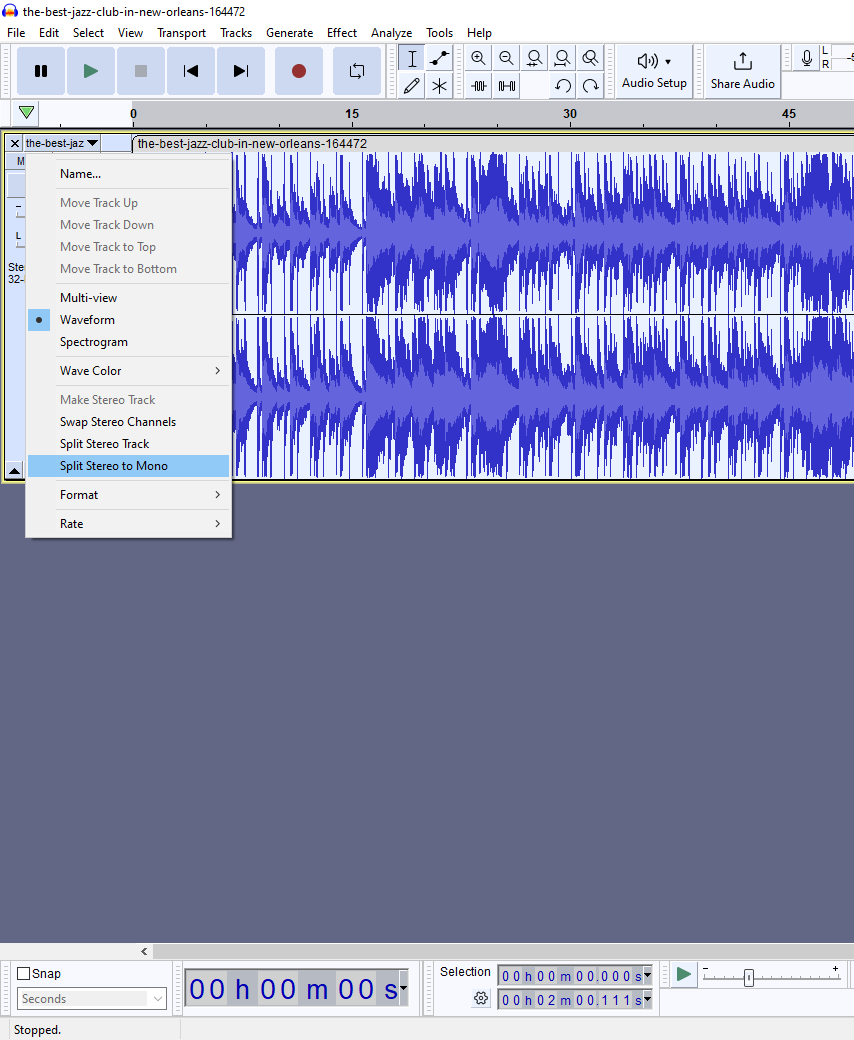Select the Waveform view option
Image resolution: width=854 pixels, height=1040 pixels.
(x=129, y=320)
